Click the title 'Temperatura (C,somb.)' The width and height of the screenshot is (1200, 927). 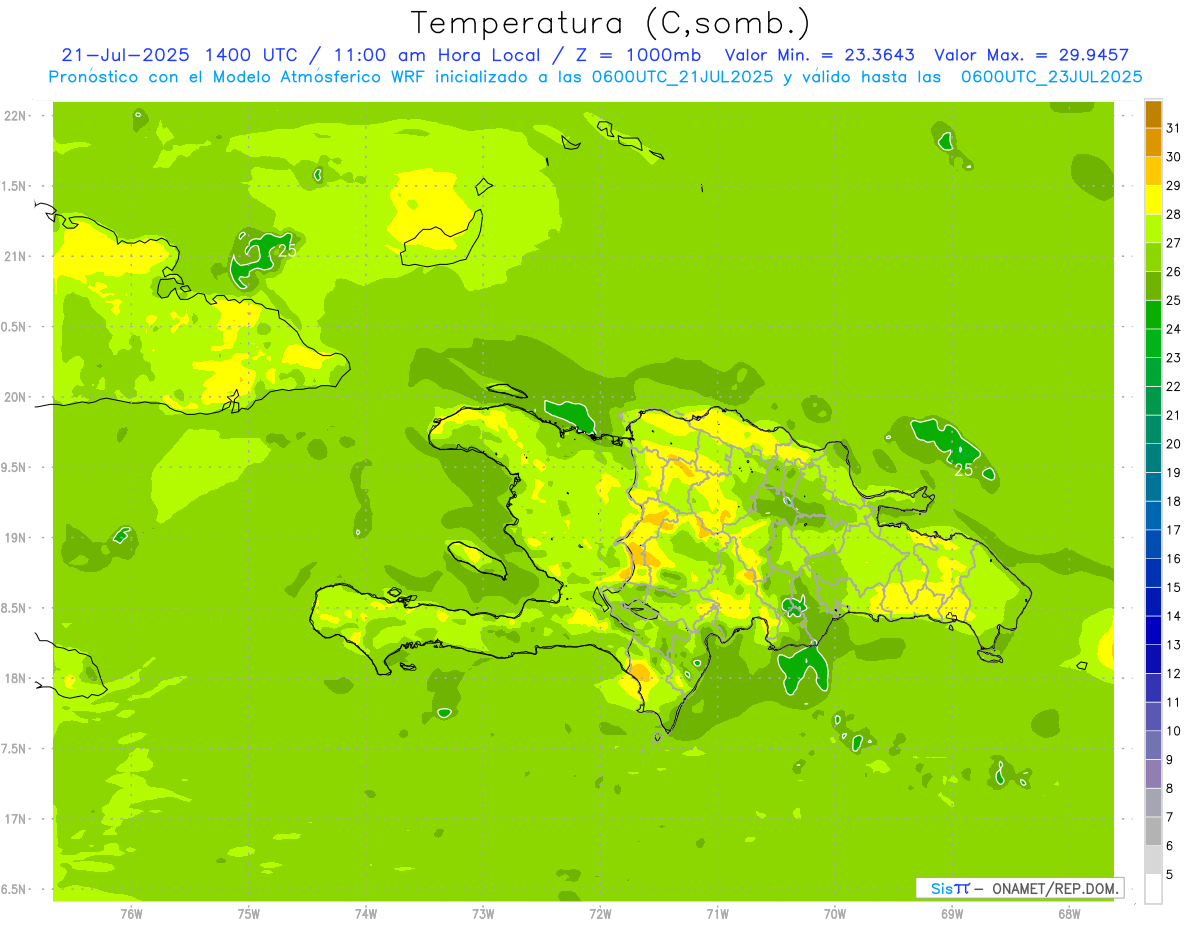pyautogui.click(x=610, y=23)
